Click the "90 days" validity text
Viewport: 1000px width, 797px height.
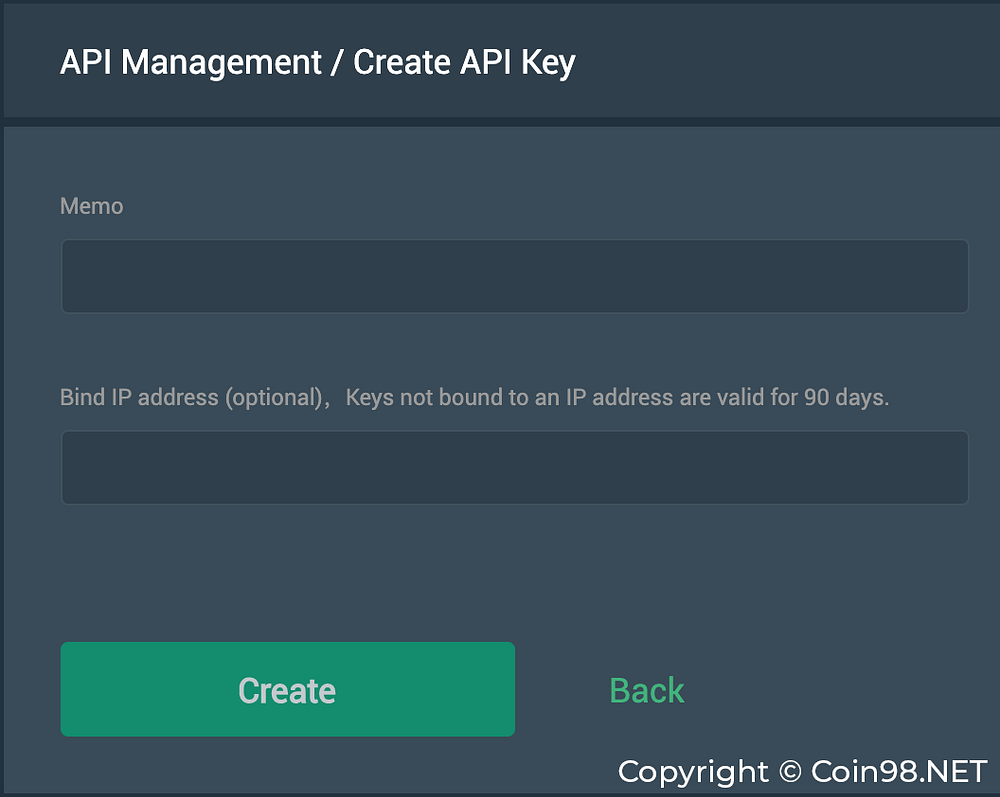click(x=846, y=397)
